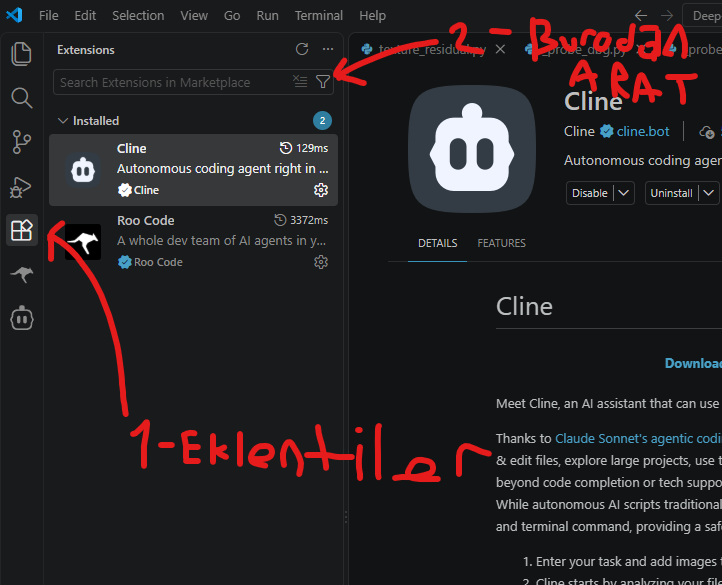Screen dimensions: 722x585
Task: Click the large Cline logo image
Action: pyautogui.click(x=472, y=149)
